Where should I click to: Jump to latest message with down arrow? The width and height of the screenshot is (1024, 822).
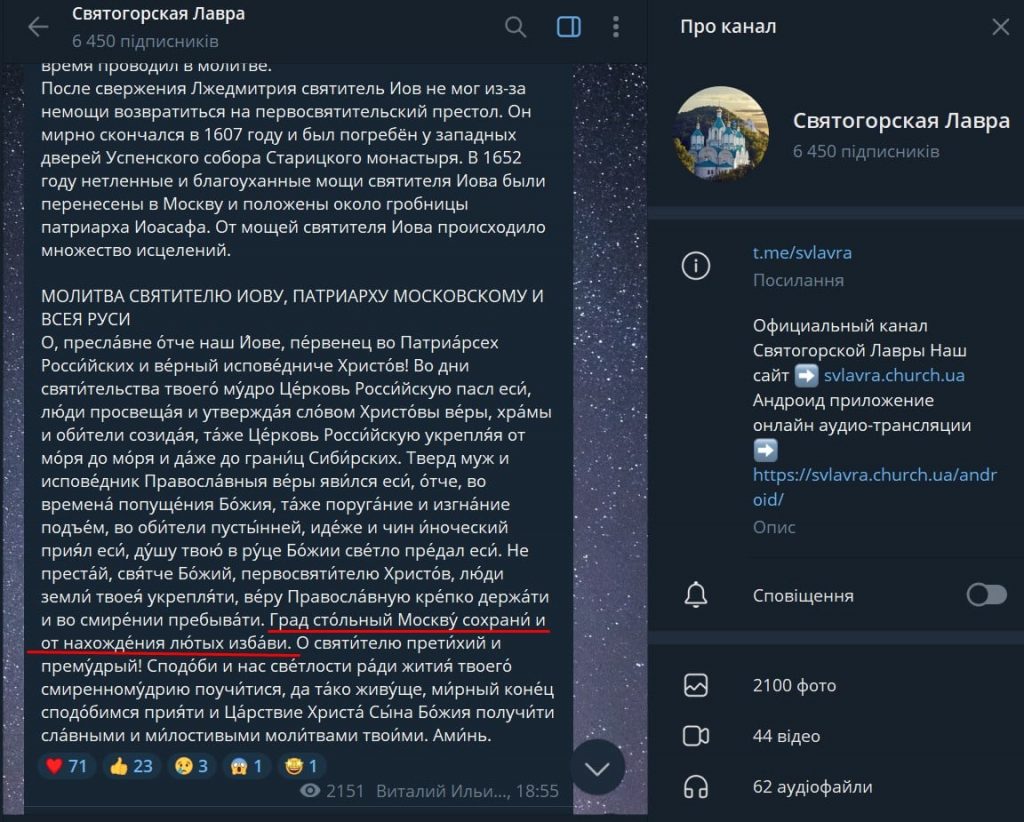[597, 768]
